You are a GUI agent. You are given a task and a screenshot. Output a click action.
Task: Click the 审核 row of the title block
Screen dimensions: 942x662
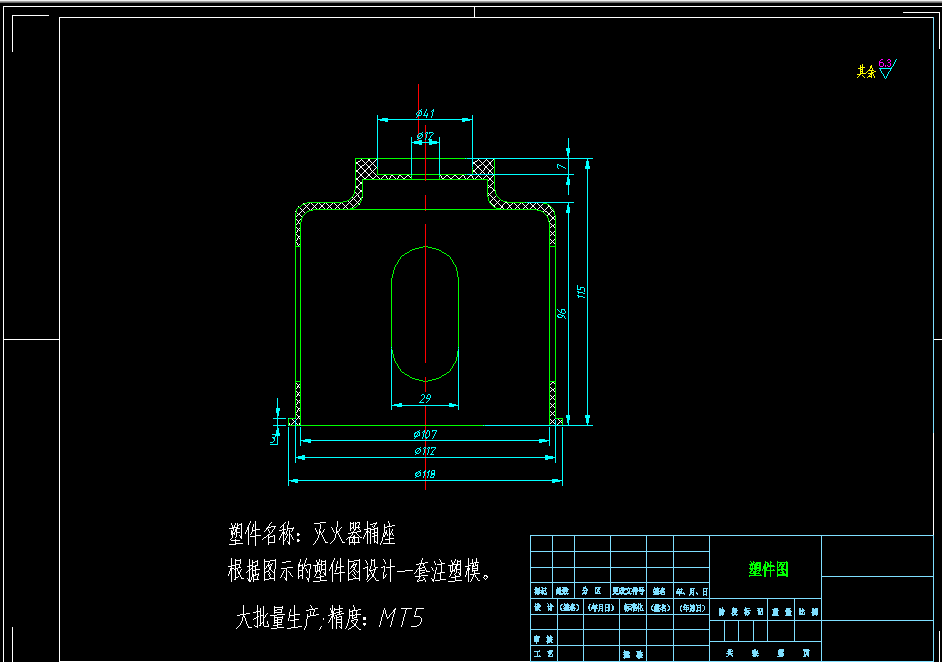point(545,638)
